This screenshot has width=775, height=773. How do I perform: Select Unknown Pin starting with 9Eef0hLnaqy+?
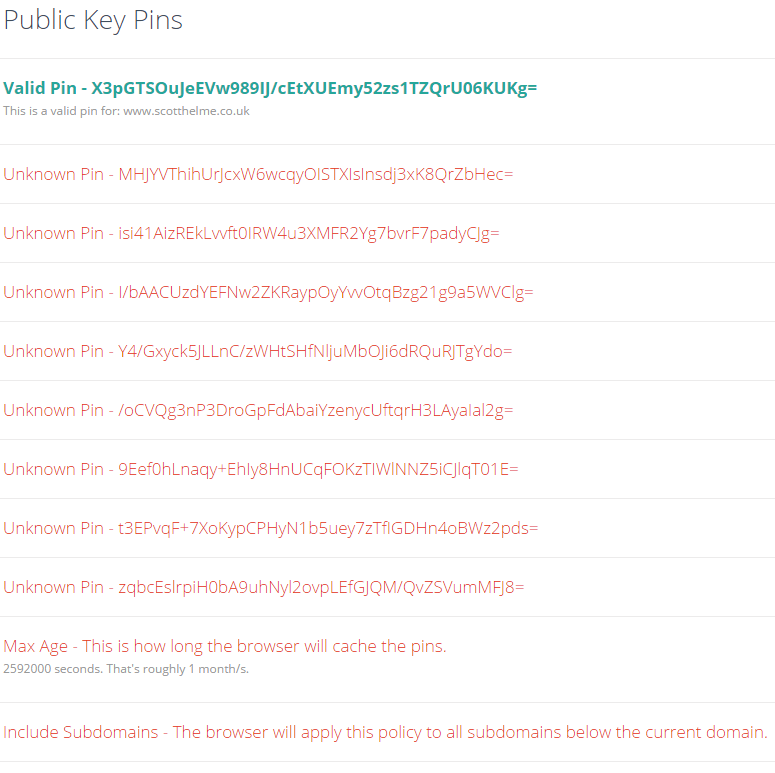pyautogui.click(x=260, y=469)
